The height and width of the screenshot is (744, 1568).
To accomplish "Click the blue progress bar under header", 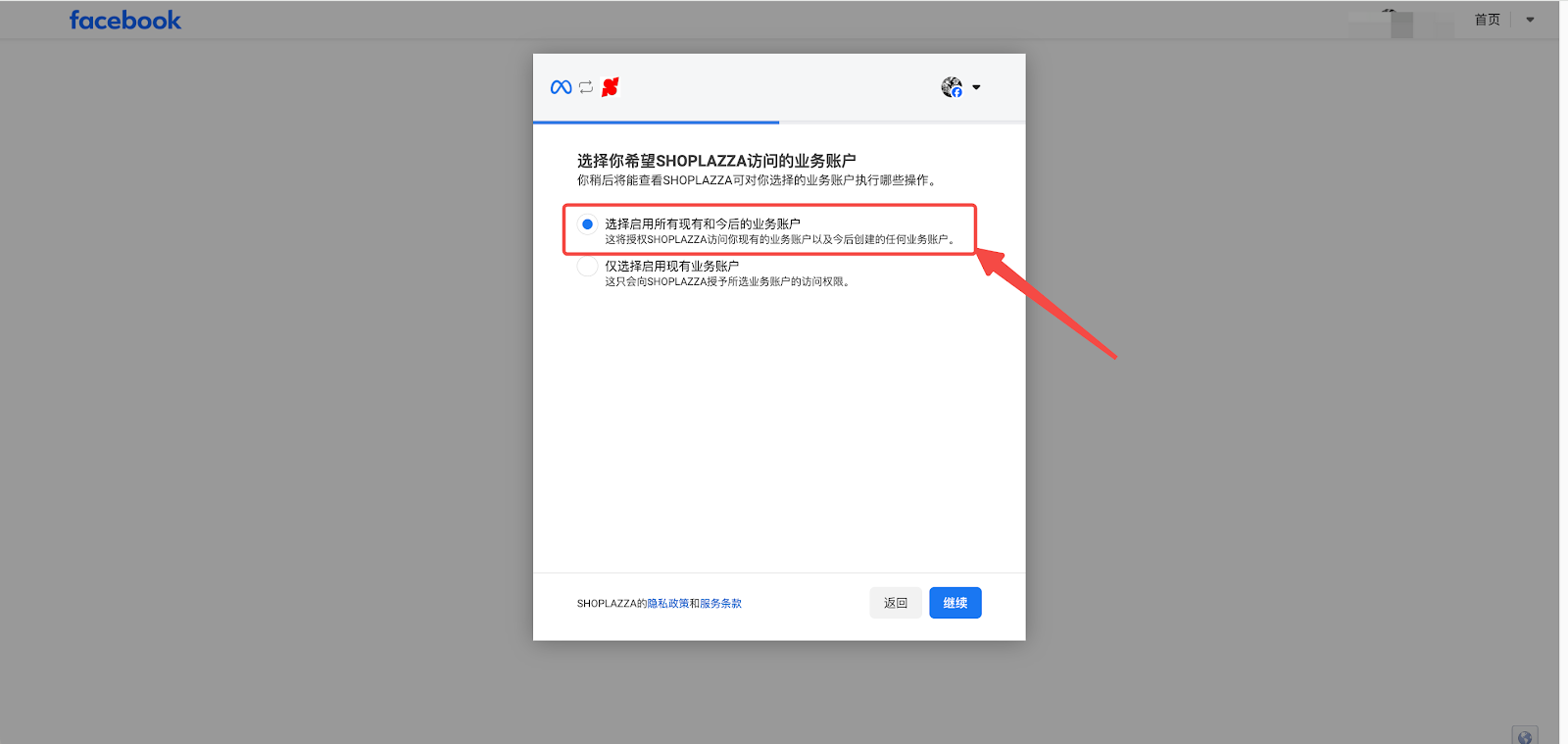I will tap(656, 123).
